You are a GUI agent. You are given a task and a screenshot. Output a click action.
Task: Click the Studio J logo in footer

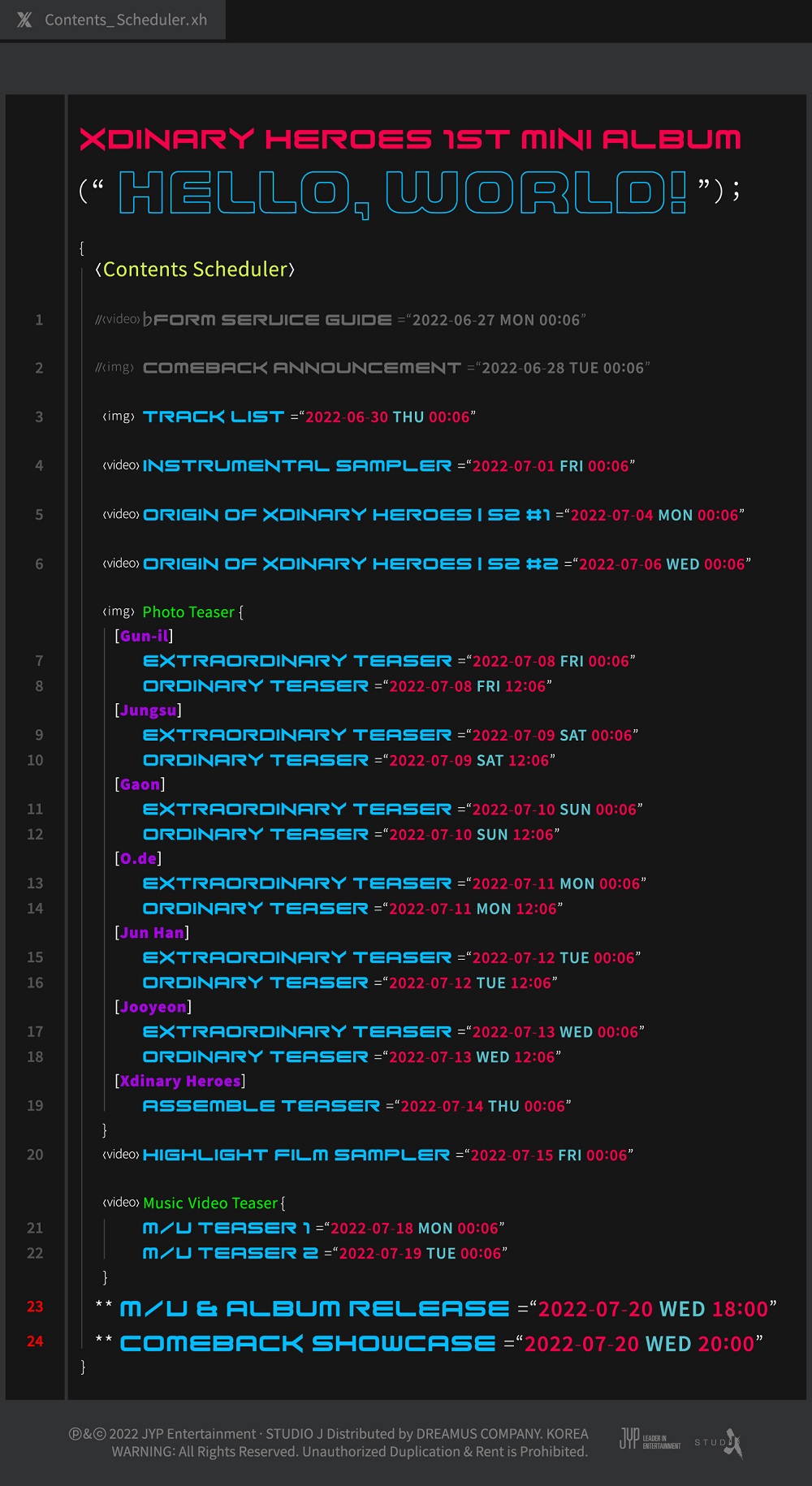(x=719, y=1442)
